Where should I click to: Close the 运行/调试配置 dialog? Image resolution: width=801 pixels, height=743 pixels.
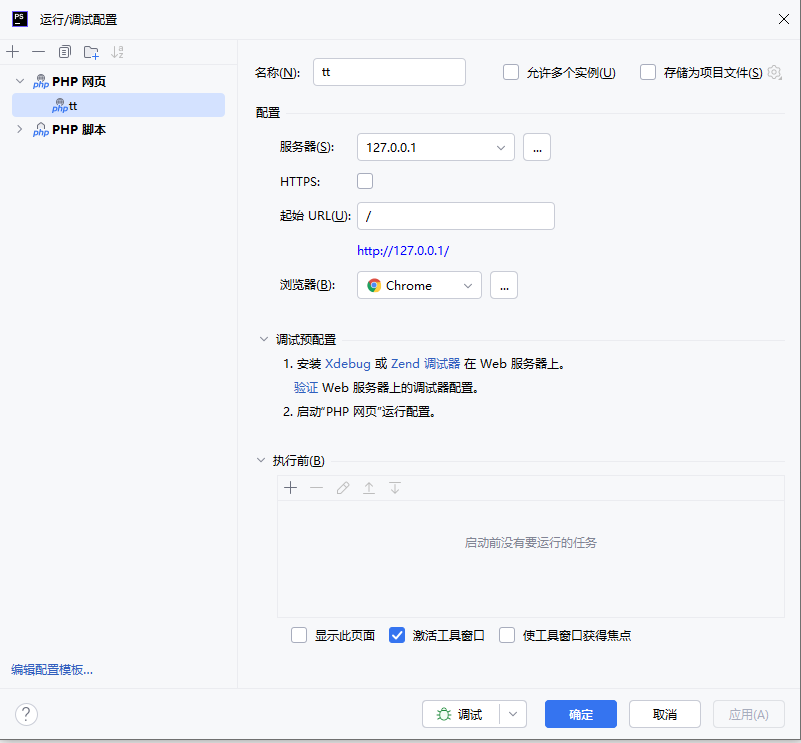point(784,19)
